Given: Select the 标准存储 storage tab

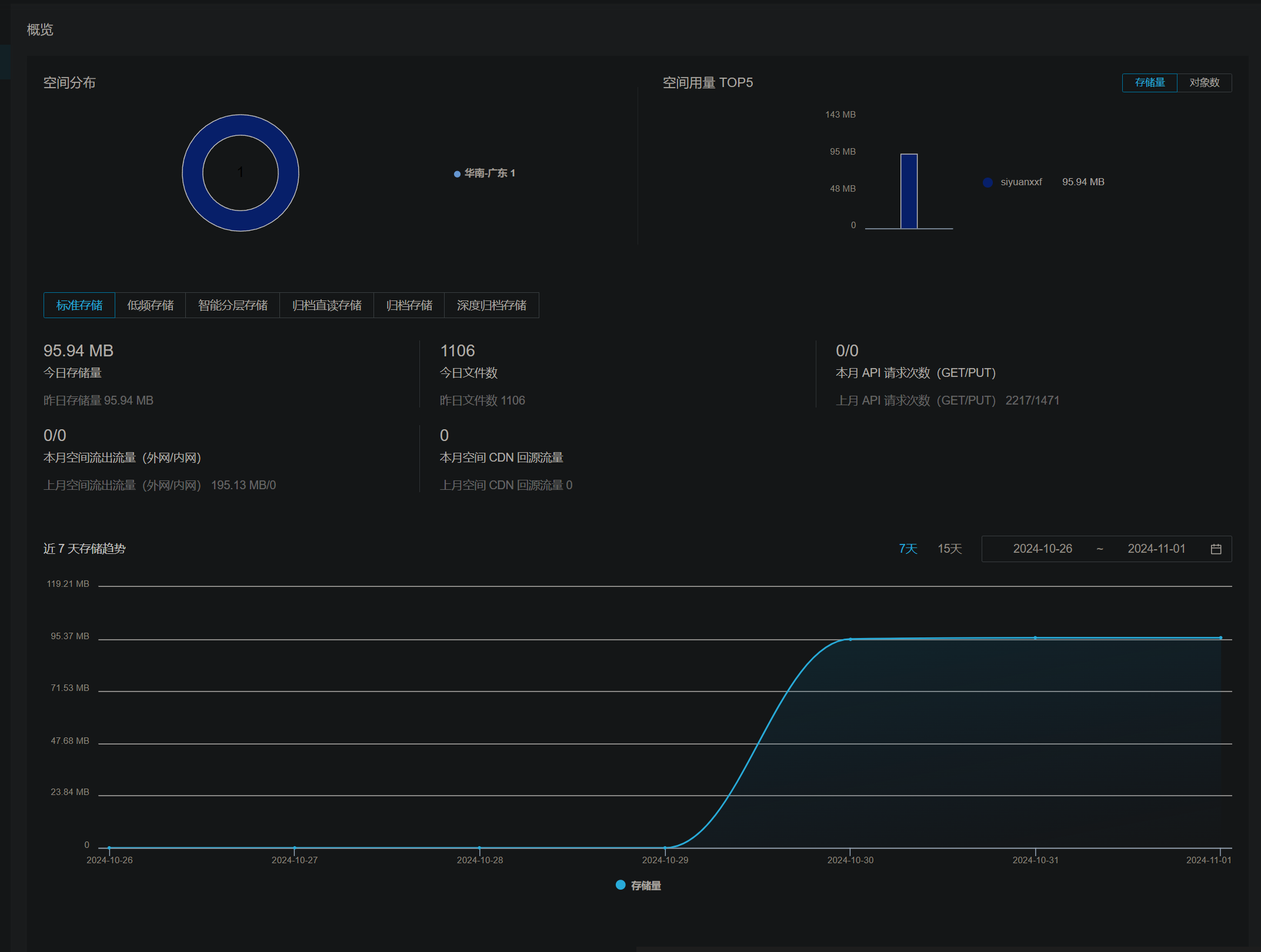Looking at the screenshot, I should point(79,305).
